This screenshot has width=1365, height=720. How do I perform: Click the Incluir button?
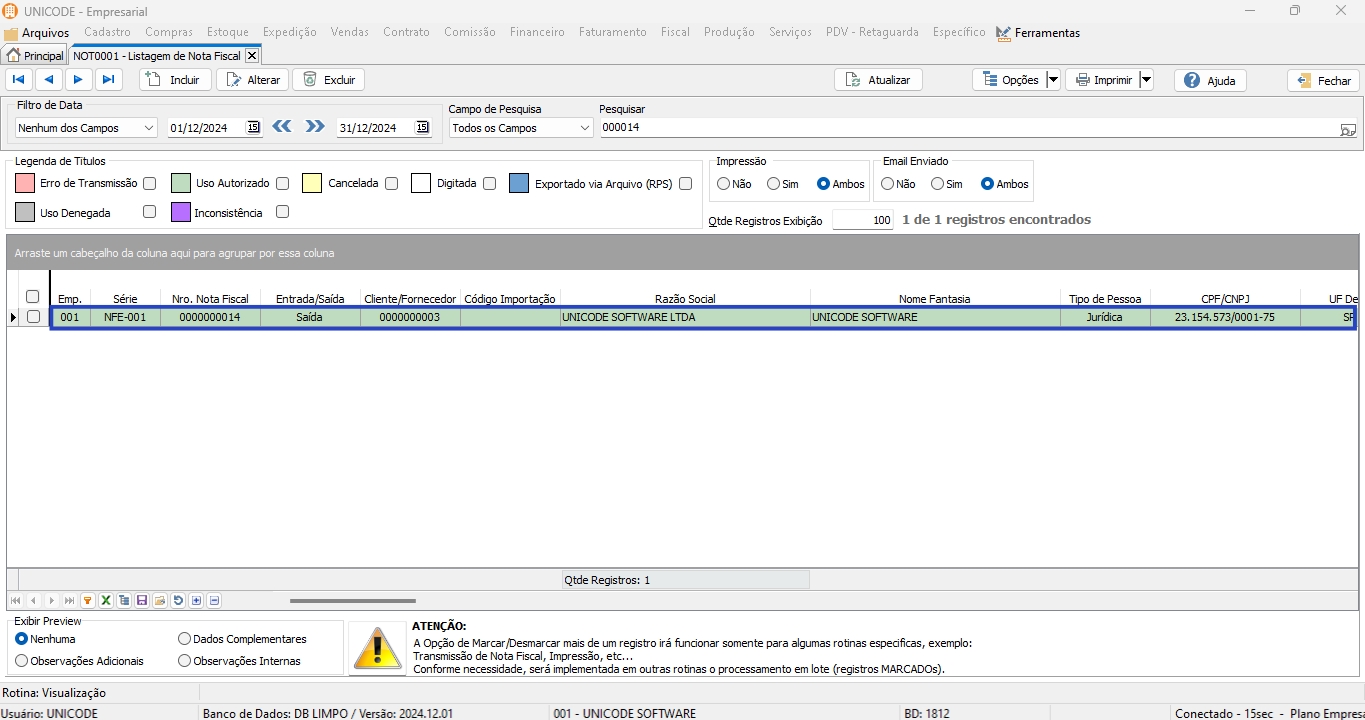175,80
